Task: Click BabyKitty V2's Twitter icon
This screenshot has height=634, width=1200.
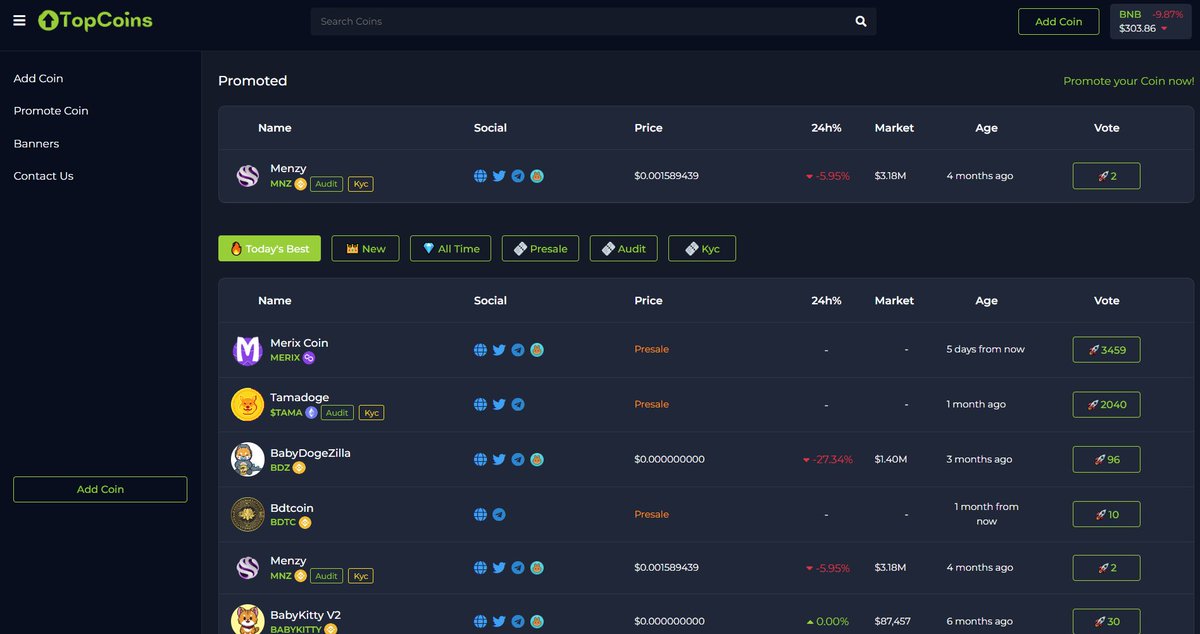Action: coord(499,621)
